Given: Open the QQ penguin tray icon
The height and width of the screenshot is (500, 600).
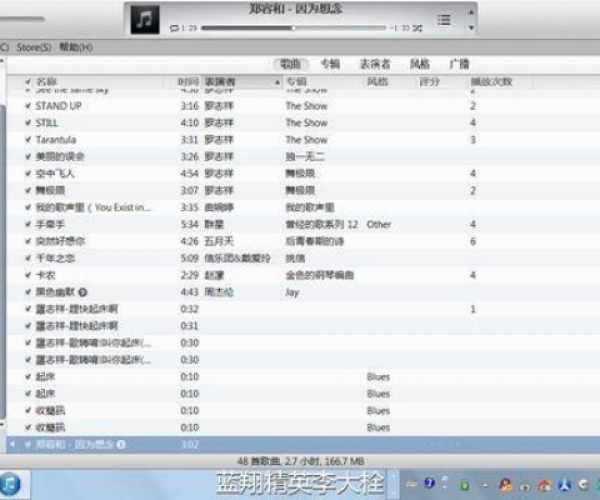Looking at the screenshot, I should [506, 485].
